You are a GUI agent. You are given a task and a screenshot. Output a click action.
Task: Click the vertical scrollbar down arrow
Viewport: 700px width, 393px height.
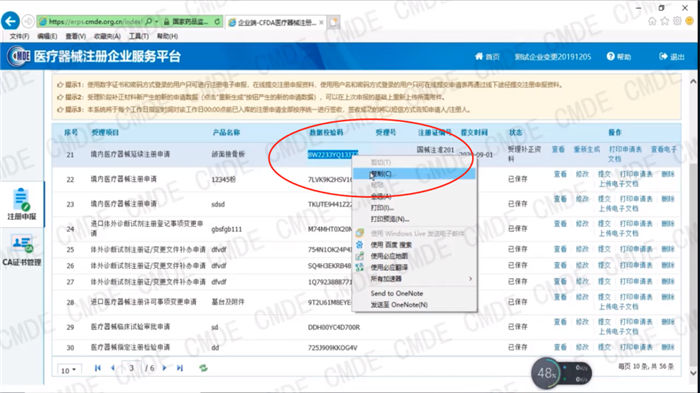[x=692, y=373]
